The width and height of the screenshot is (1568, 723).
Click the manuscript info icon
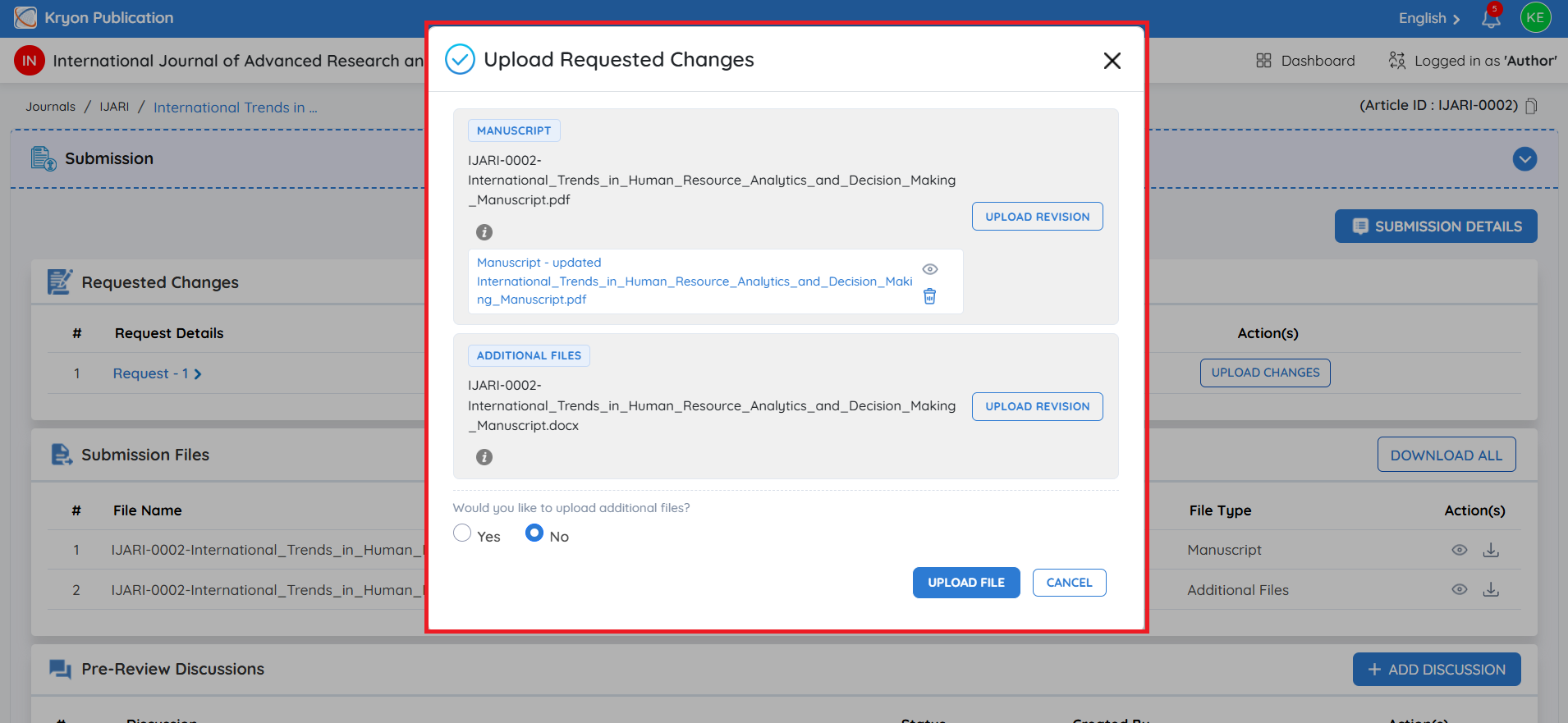(484, 232)
